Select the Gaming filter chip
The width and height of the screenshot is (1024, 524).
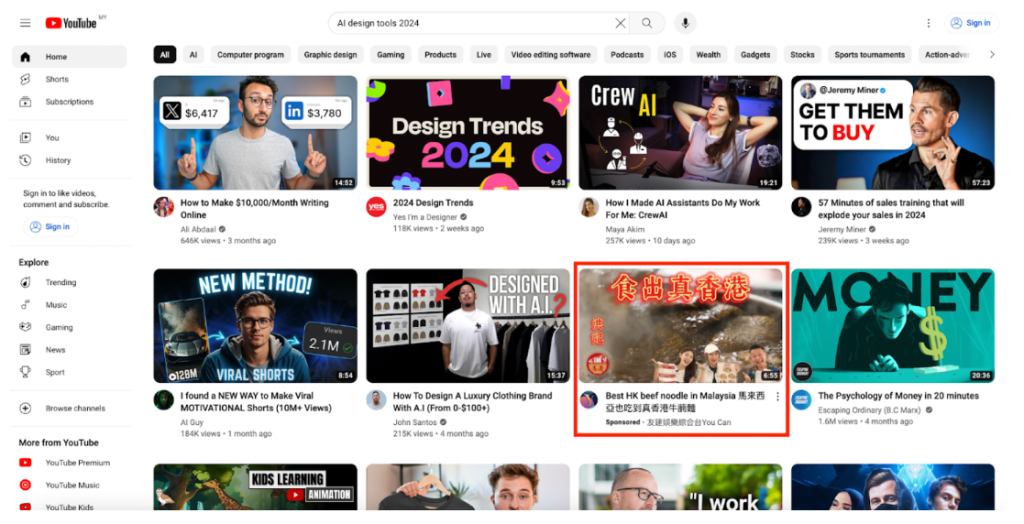pyautogui.click(x=391, y=55)
